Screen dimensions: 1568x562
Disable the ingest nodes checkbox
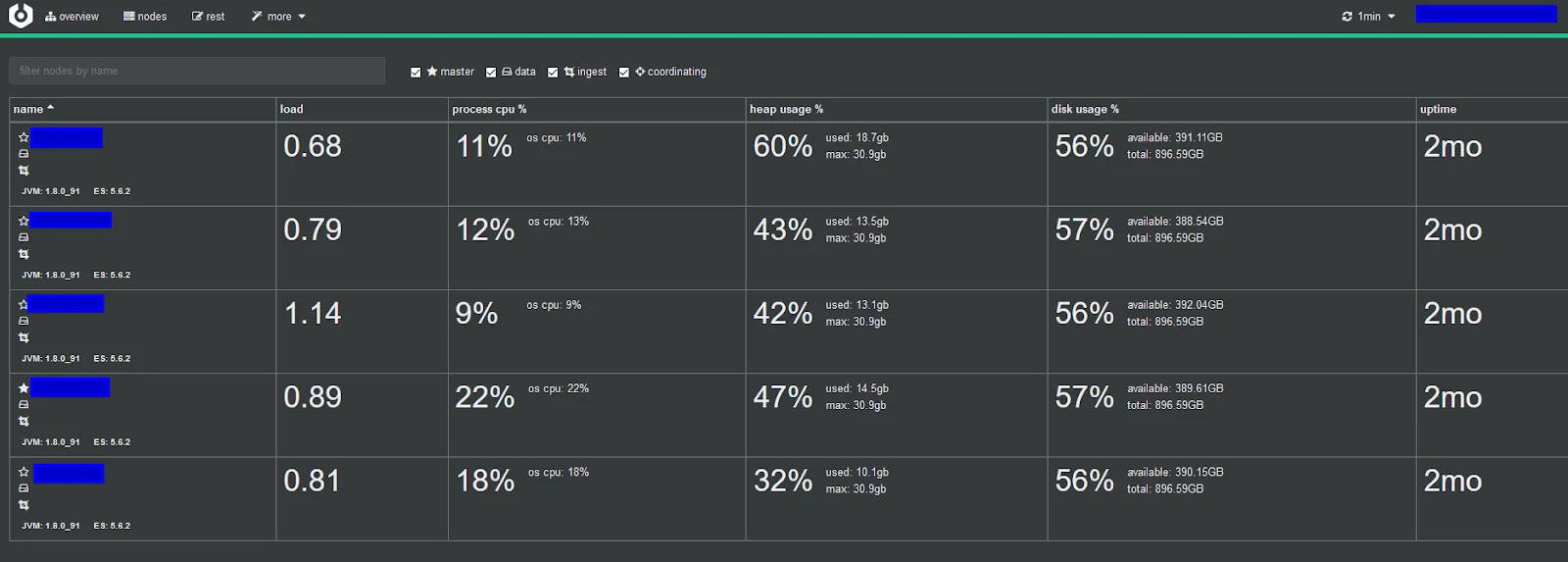tap(553, 73)
